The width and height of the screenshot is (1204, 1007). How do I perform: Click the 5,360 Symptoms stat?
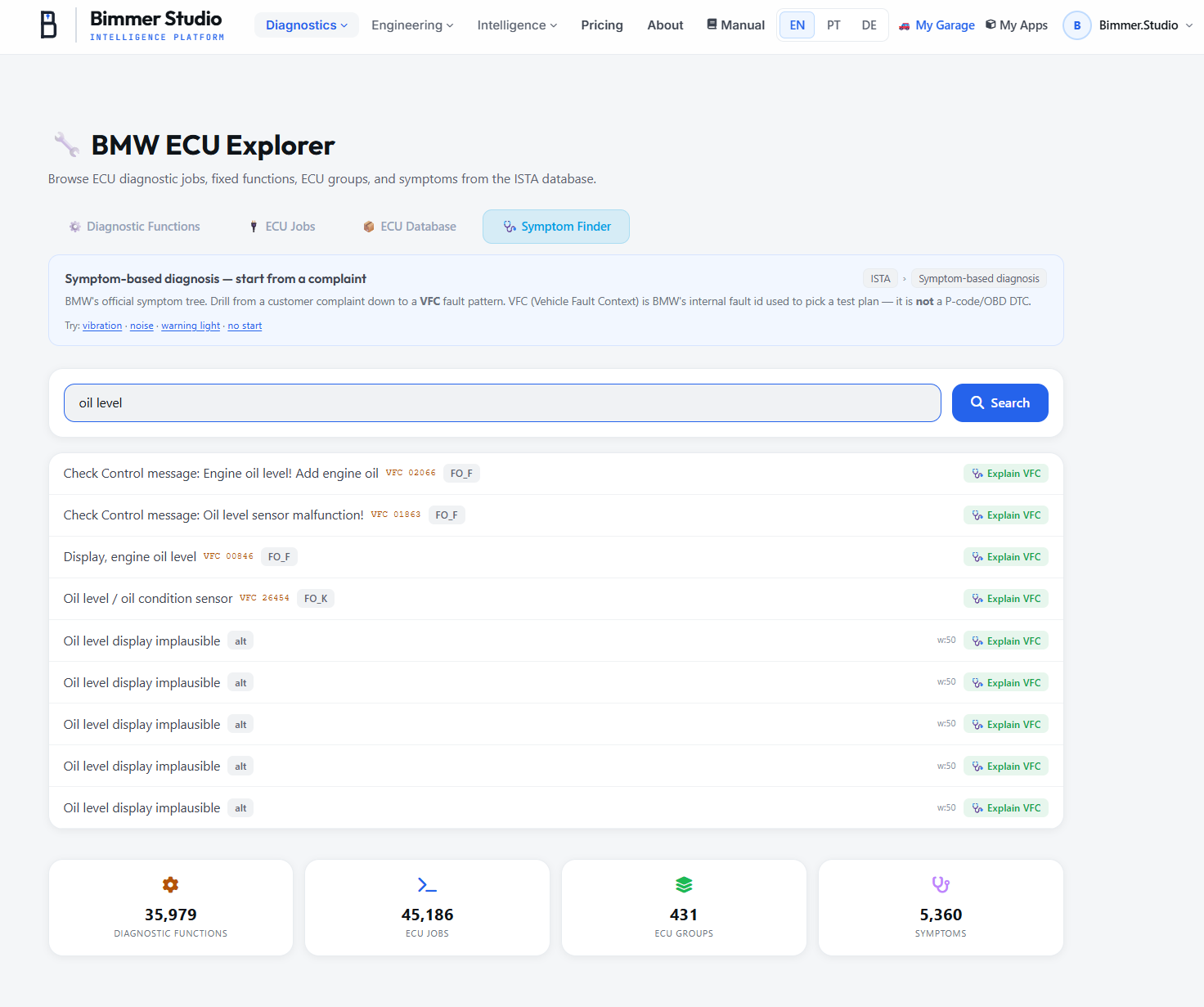pos(941,907)
